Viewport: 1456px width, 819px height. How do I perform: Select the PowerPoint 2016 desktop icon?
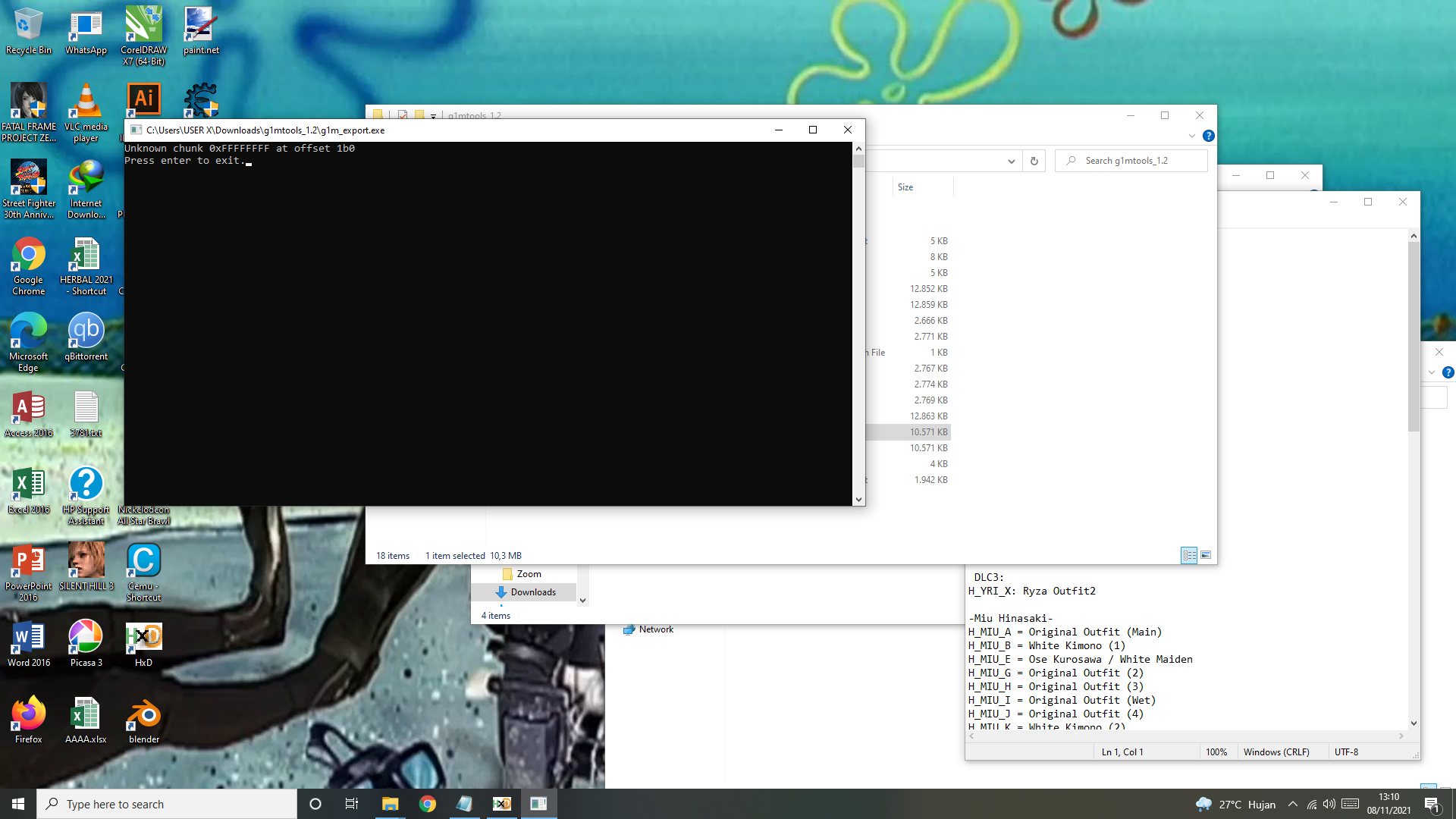pyautogui.click(x=29, y=572)
